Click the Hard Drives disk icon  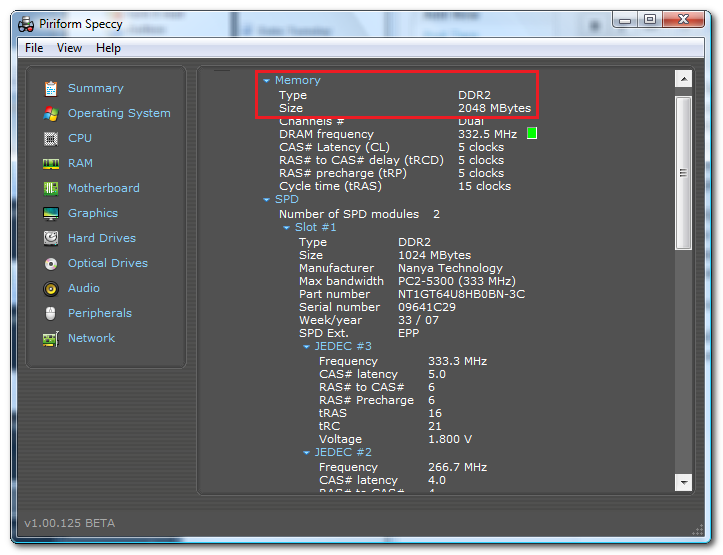coord(51,238)
